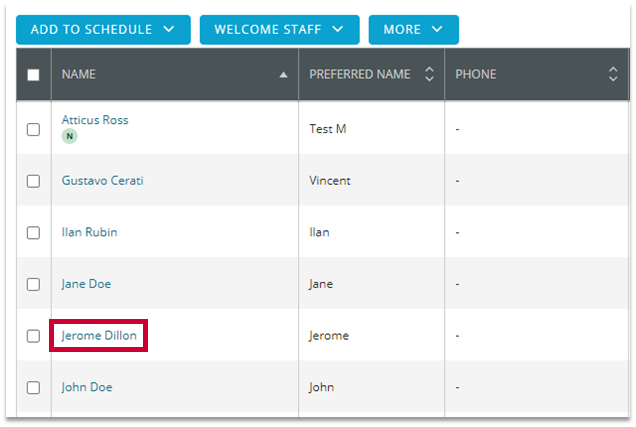Open the More dropdown menu
Screen dimensions: 636x427
click(x=413, y=30)
